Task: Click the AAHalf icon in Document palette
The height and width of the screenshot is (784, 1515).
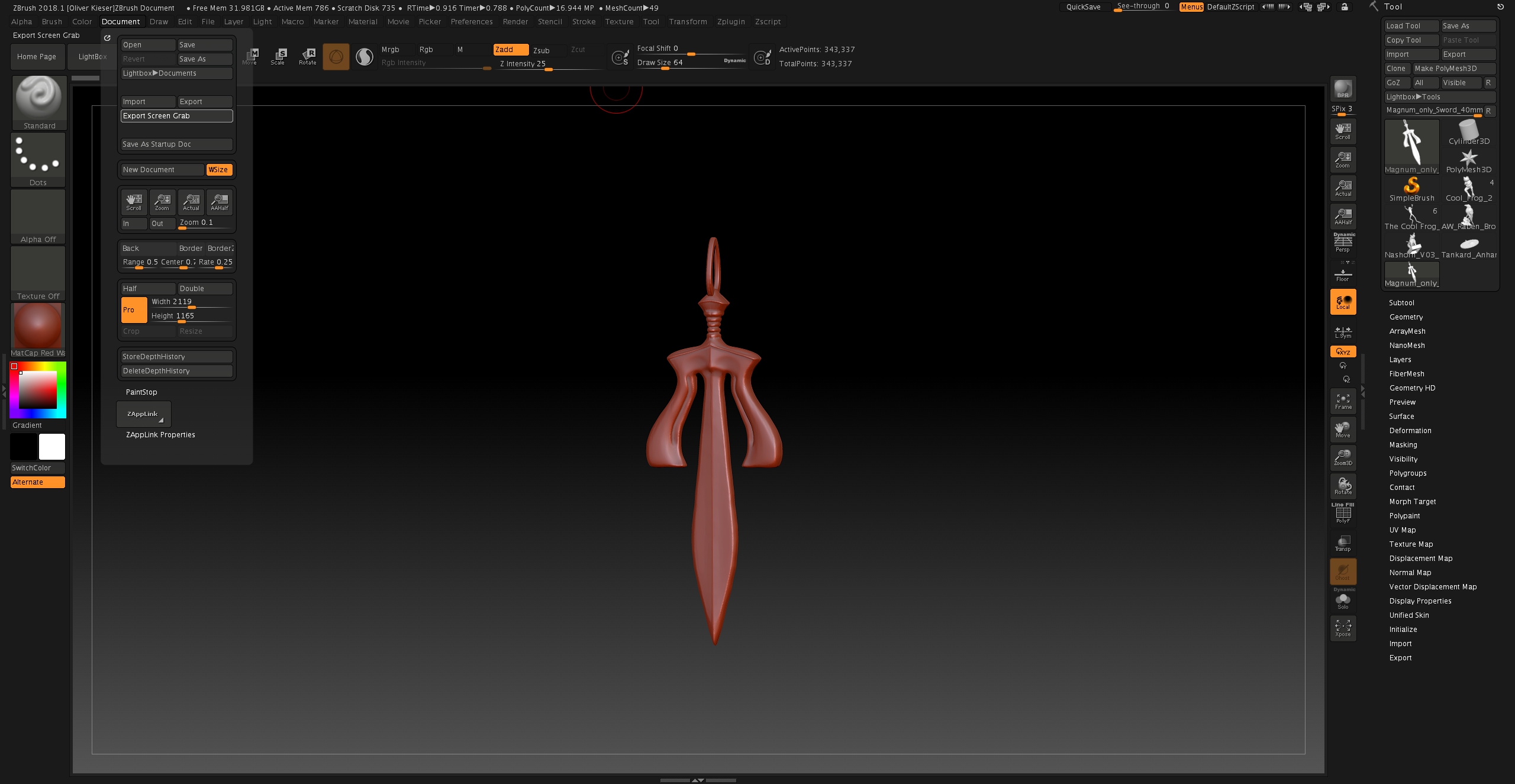Action: [219, 202]
